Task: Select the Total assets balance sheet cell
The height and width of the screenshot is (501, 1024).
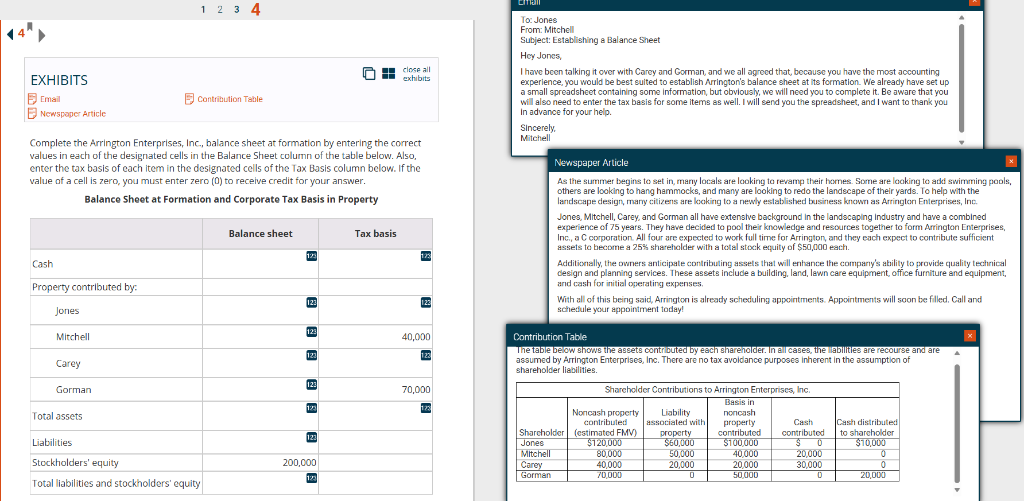Action: 261,415
